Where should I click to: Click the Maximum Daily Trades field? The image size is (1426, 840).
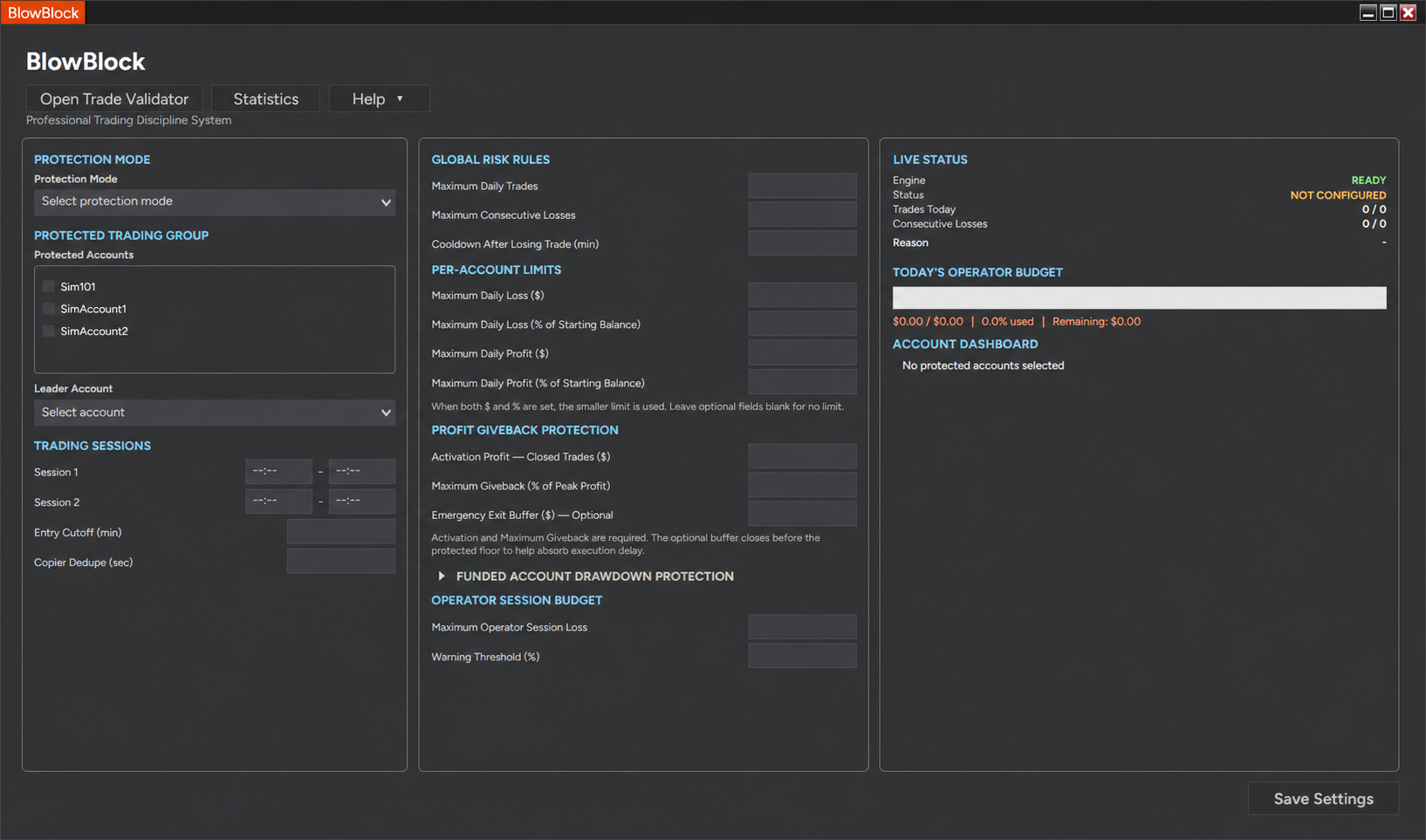pyautogui.click(x=803, y=185)
